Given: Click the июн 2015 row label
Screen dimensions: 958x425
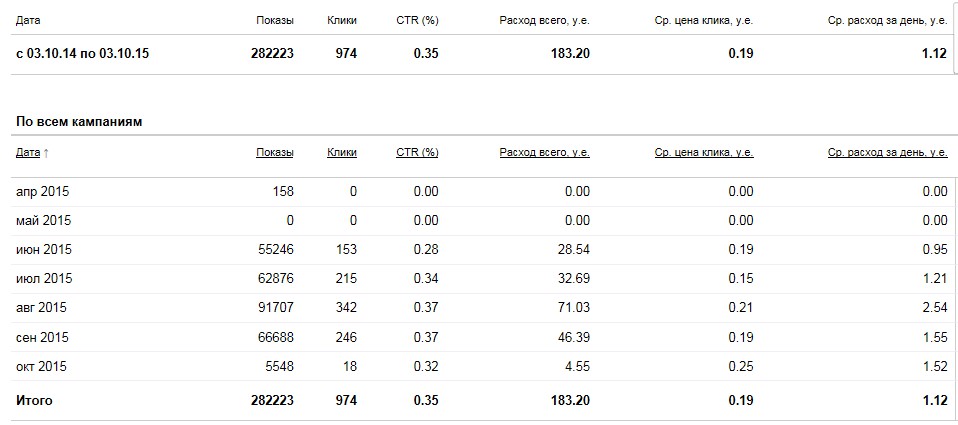Looking at the screenshot, I should click(x=44, y=249).
